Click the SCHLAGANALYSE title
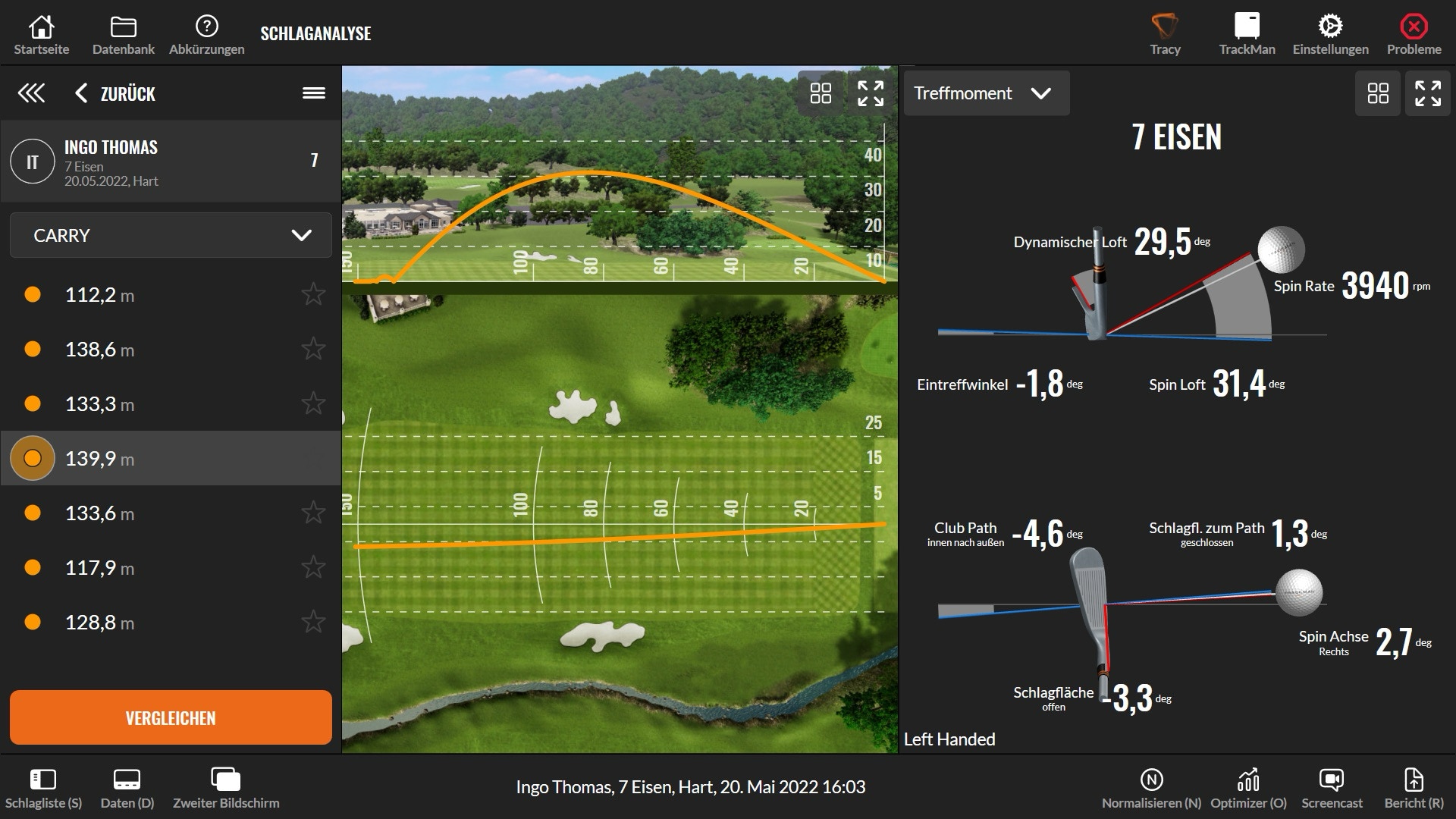 coord(315,33)
